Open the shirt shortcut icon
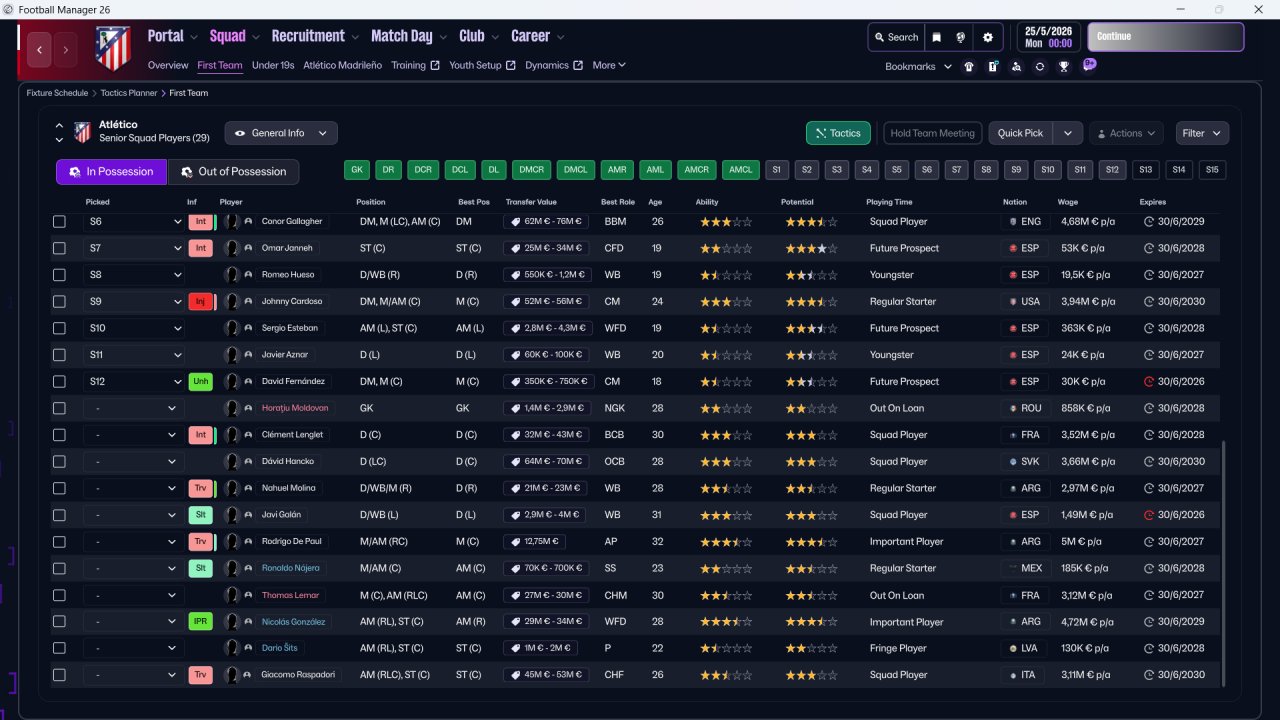This screenshot has width=1280, height=720. (x=968, y=67)
